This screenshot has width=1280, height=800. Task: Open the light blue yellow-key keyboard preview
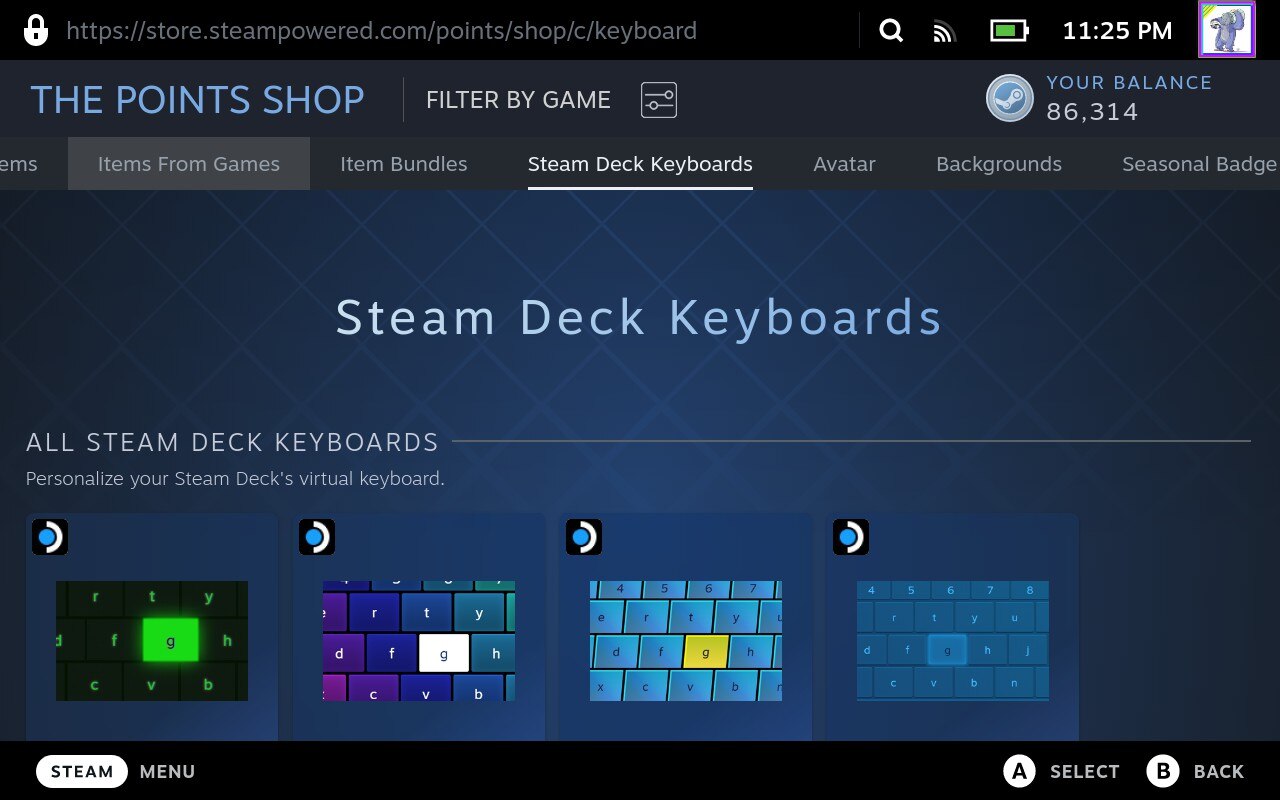686,641
